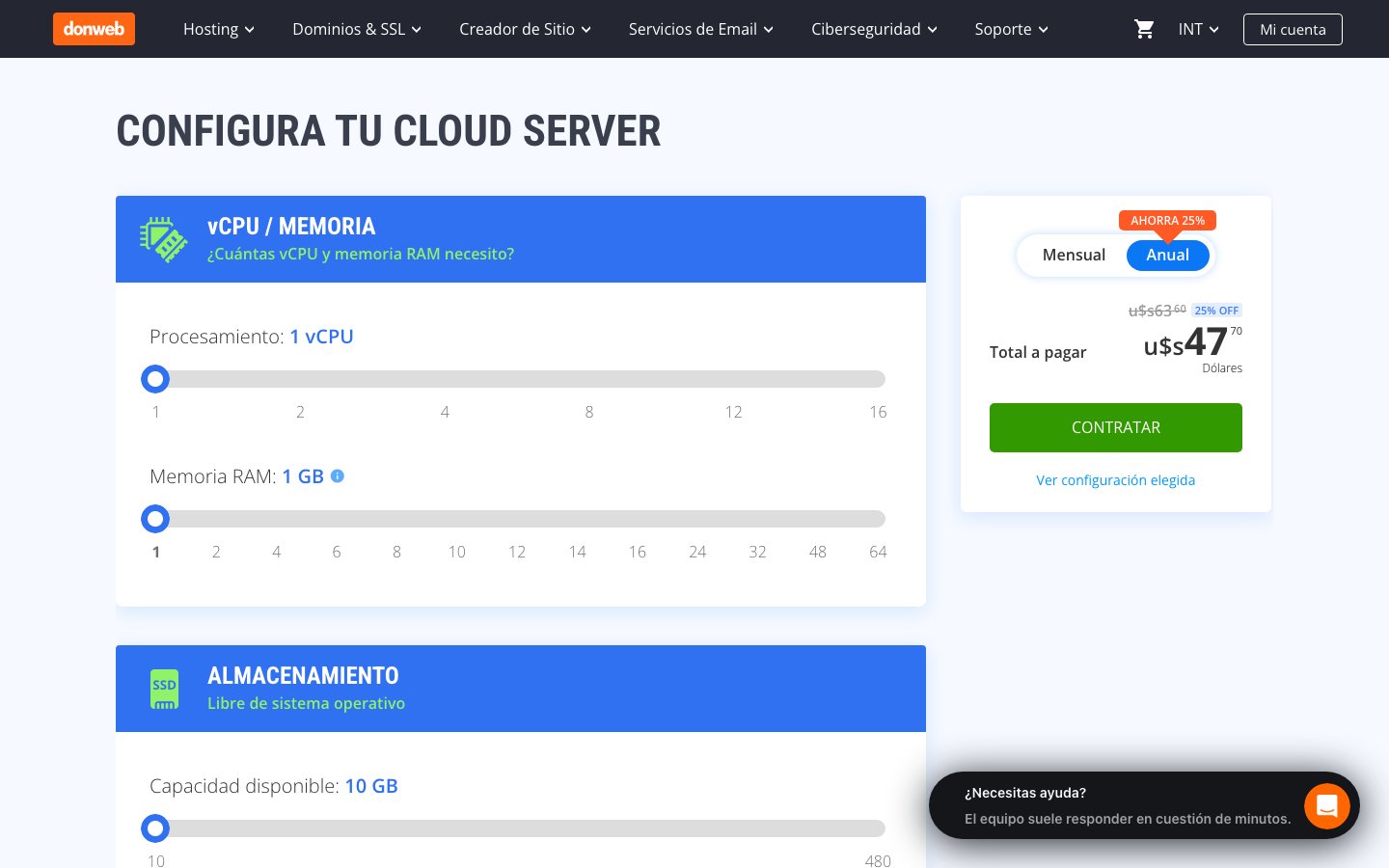Expand Dominios & SSL menu

click(x=357, y=29)
